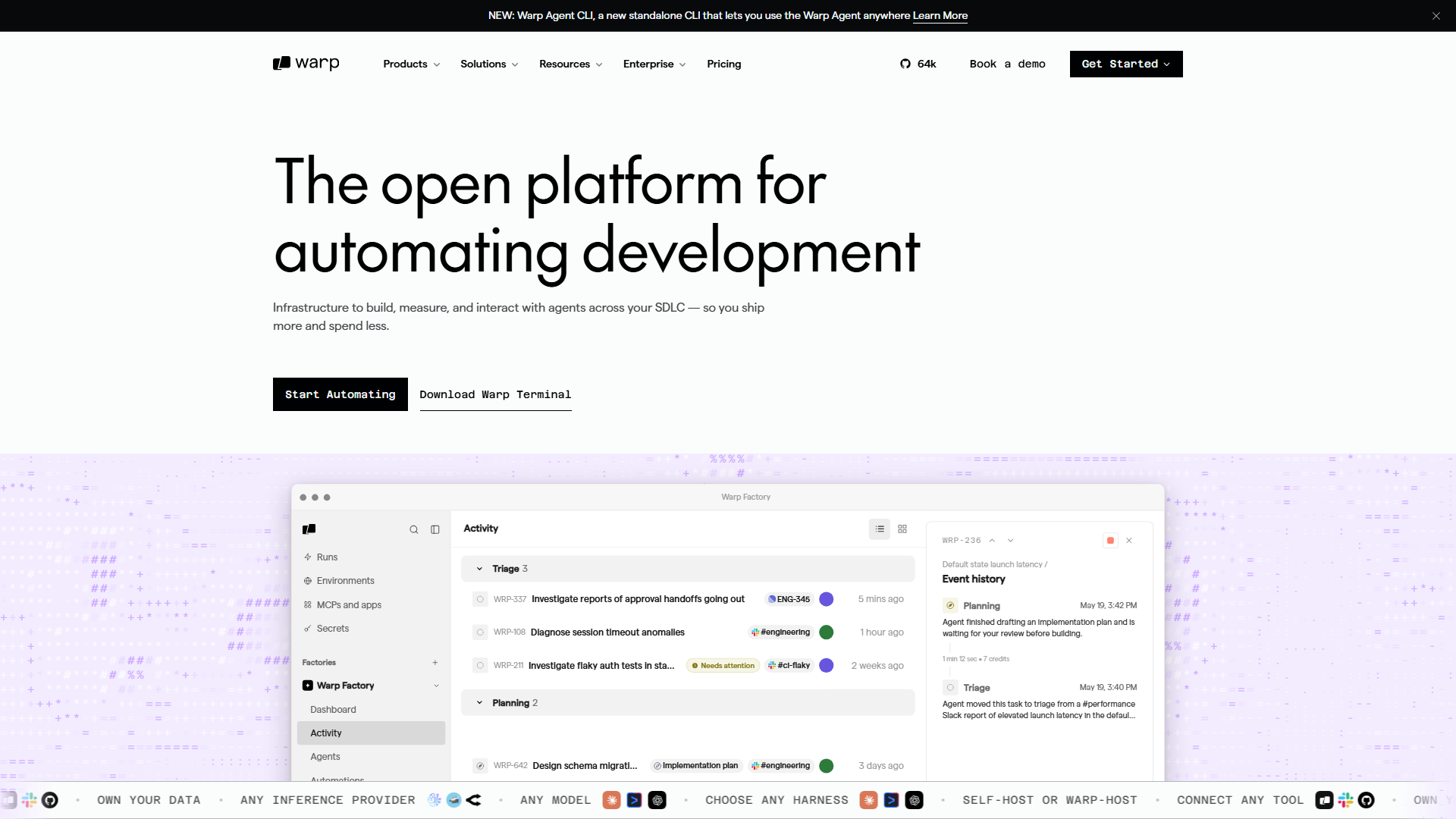
Task: Click the 2 weeks ago timestamp
Action: point(877,666)
